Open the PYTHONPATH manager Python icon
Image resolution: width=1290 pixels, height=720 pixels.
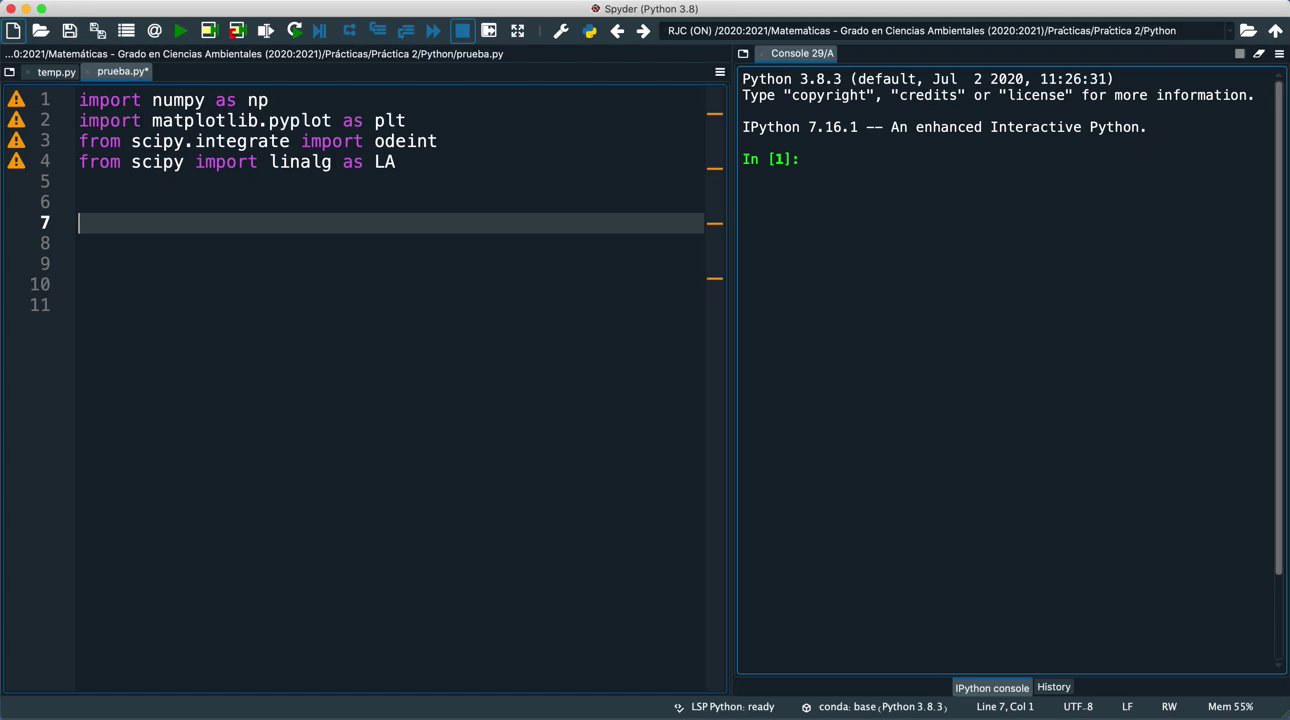589,31
